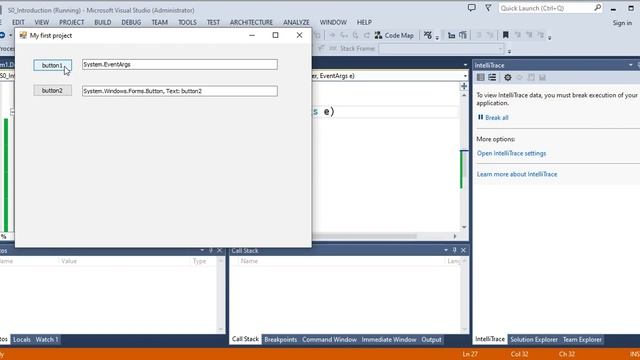640x360 pixels.
Task: Open the Autos panel options arrow
Action: (x=202, y=250)
